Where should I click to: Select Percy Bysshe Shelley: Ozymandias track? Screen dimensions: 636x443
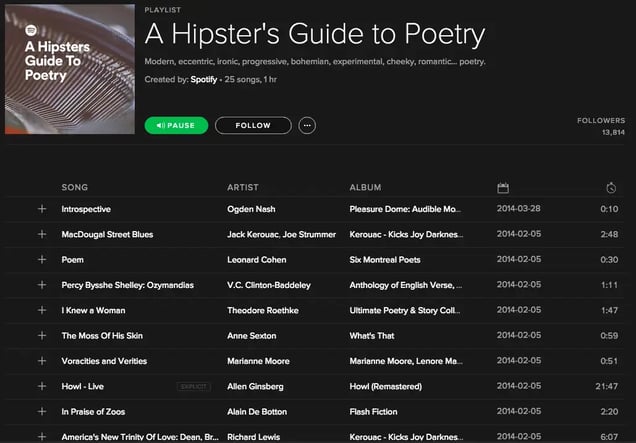(128, 285)
